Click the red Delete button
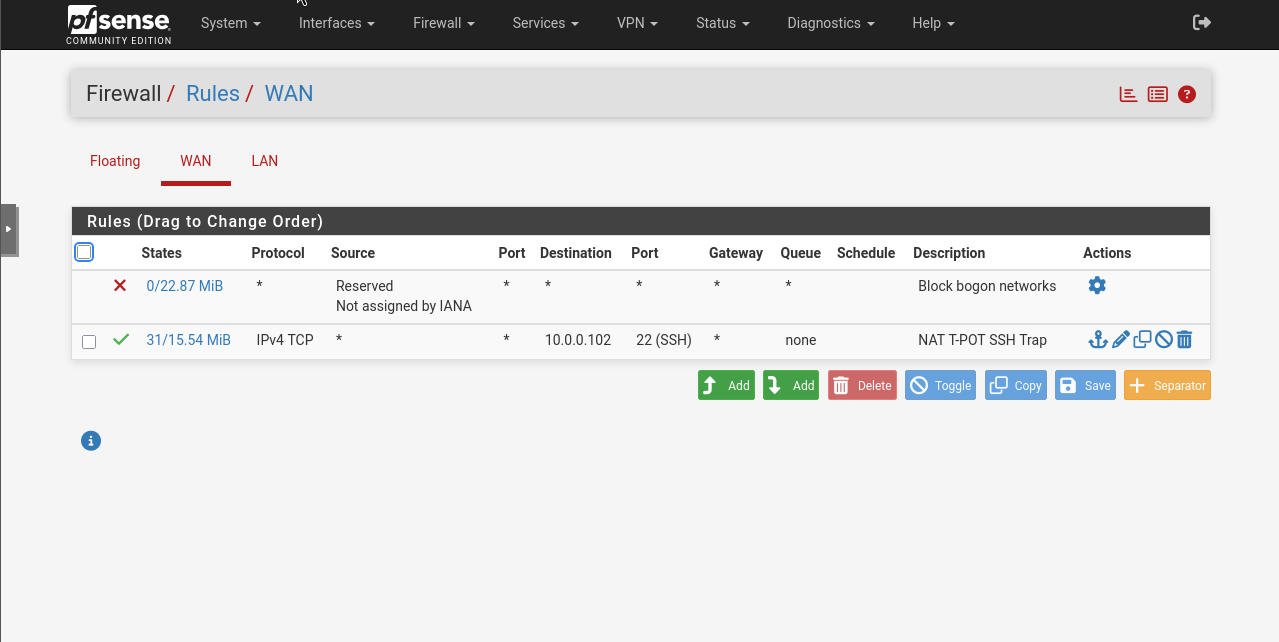The height and width of the screenshot is (642, 1279). click(x=862, y=385)
